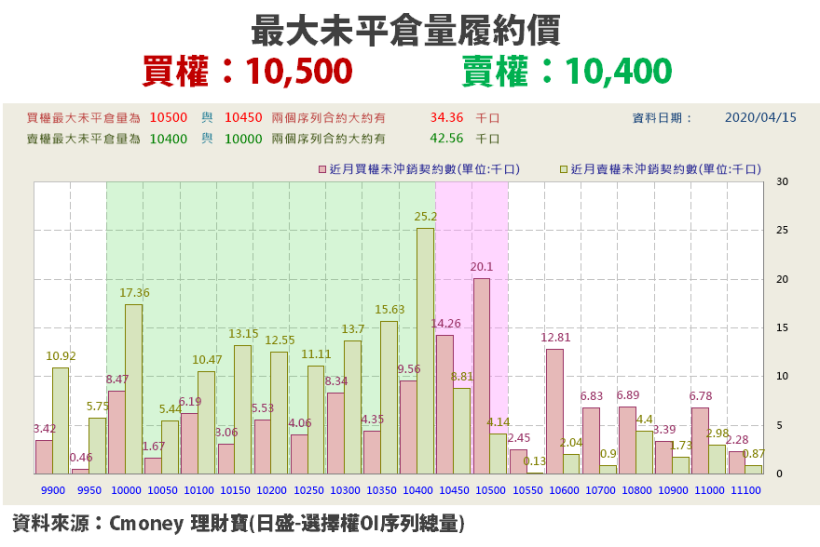The image size is (820, 547).
Task: Click the value label 8.81
Action: click(462, 377)
